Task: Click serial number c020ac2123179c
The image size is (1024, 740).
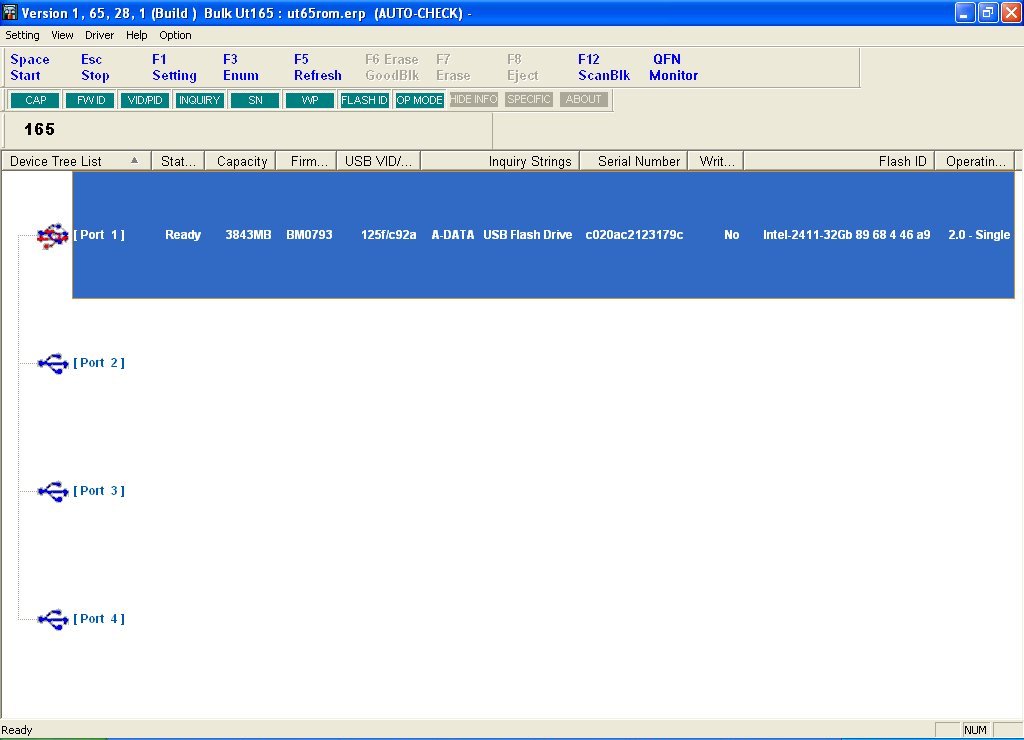Action: pyautogui.click(x=634, y=234)
